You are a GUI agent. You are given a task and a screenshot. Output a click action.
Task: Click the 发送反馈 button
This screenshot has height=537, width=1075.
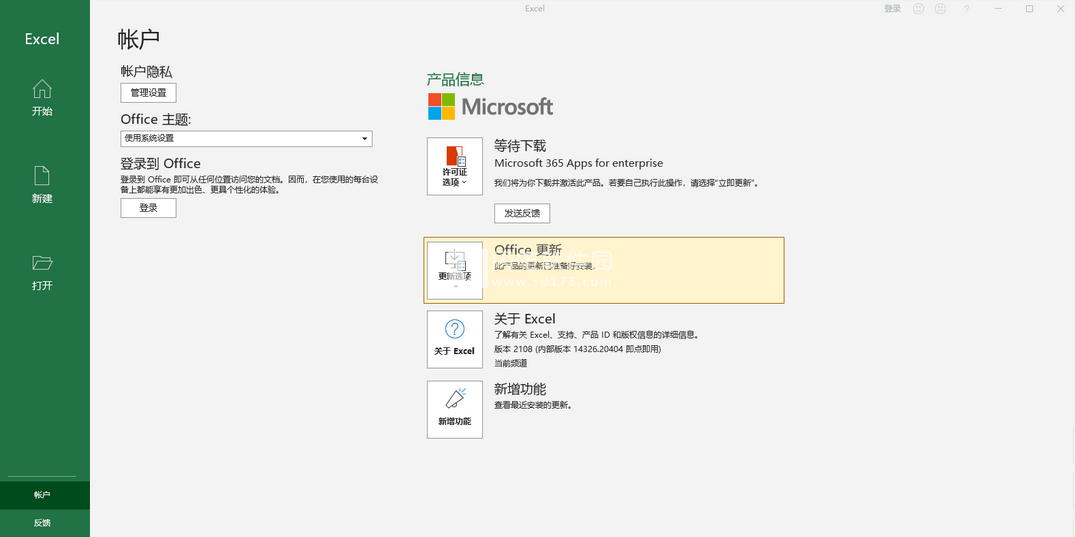coord(522,213)
